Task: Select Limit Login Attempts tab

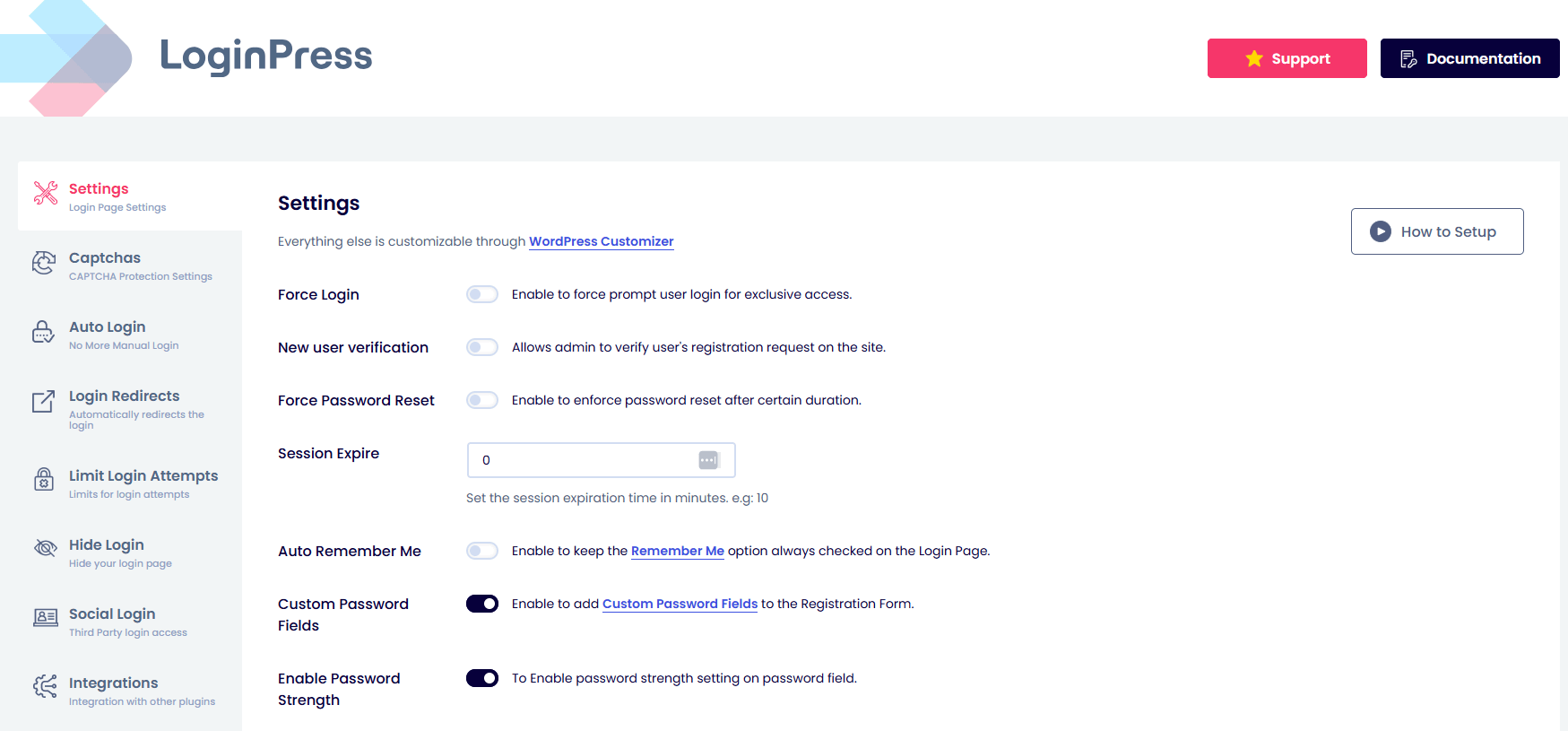Action: (x=130, y=483)
